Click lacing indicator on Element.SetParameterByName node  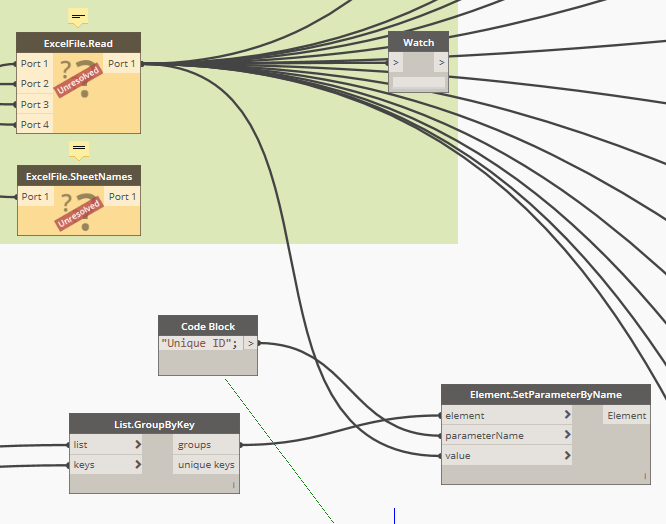[x=645, y=476]
